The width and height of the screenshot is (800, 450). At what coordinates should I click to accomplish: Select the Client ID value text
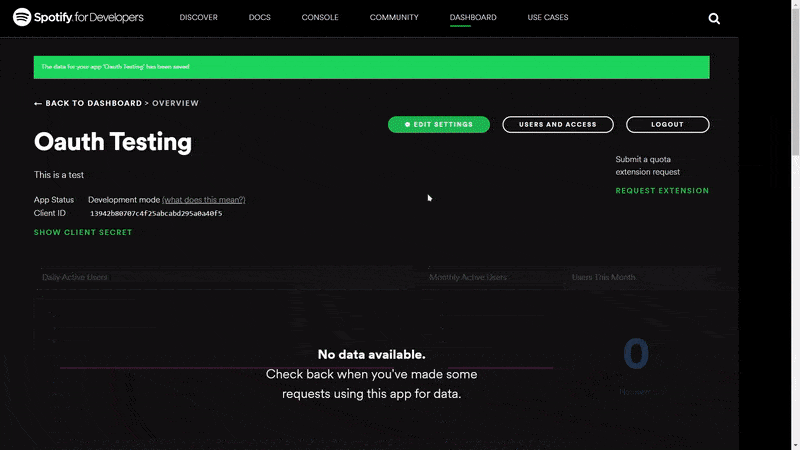click(156, 213)
